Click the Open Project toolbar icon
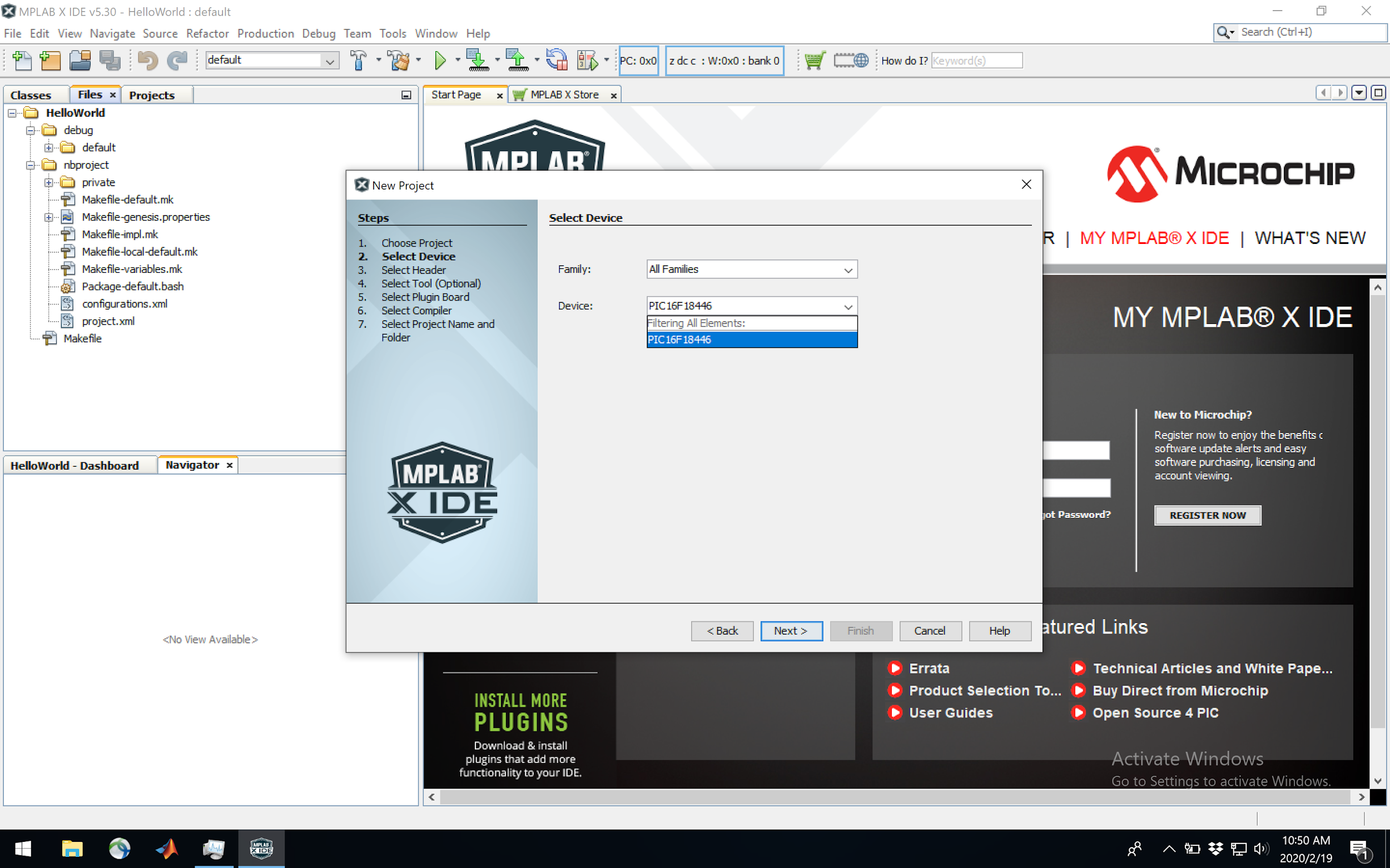This screenshot has height=868, width=1390. click(x=80, y=60)
